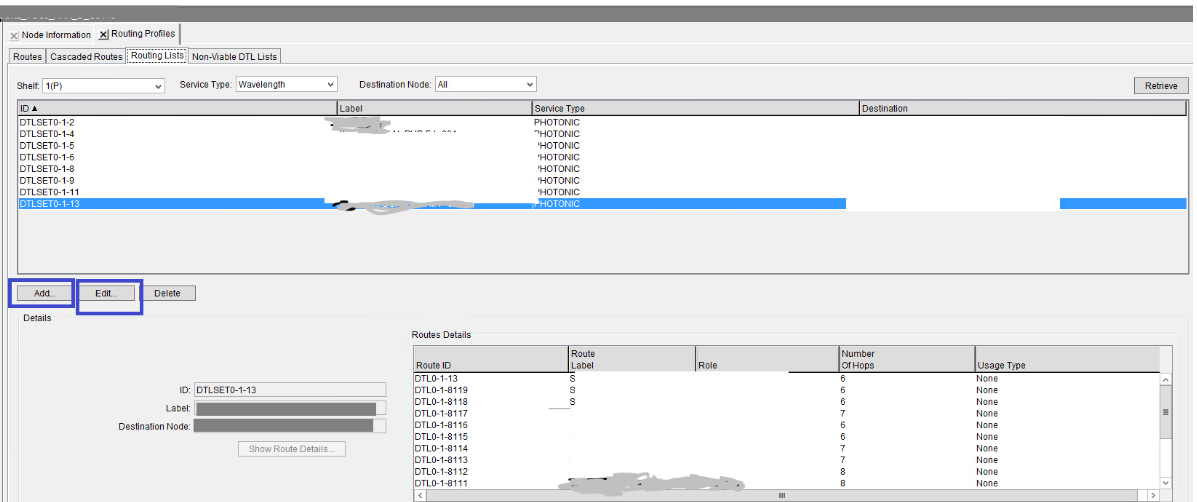Click routes table scroll up arrow
This screenshot has width=1197, height=502.
point(1166,379)
